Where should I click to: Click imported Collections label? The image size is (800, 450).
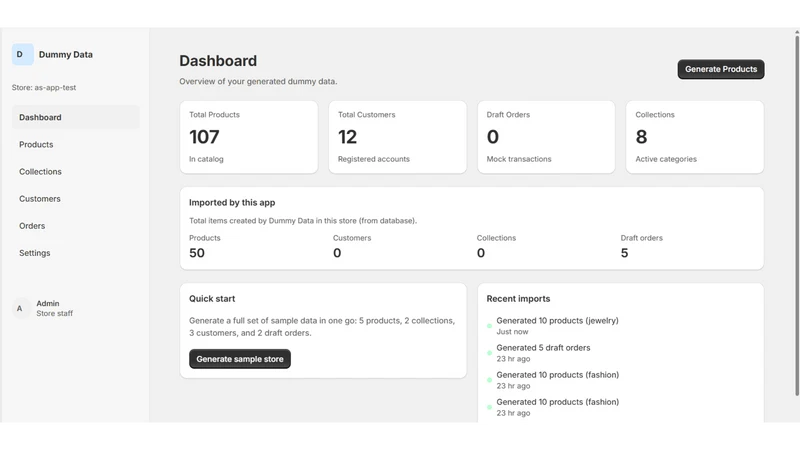(x=496, y=238)
